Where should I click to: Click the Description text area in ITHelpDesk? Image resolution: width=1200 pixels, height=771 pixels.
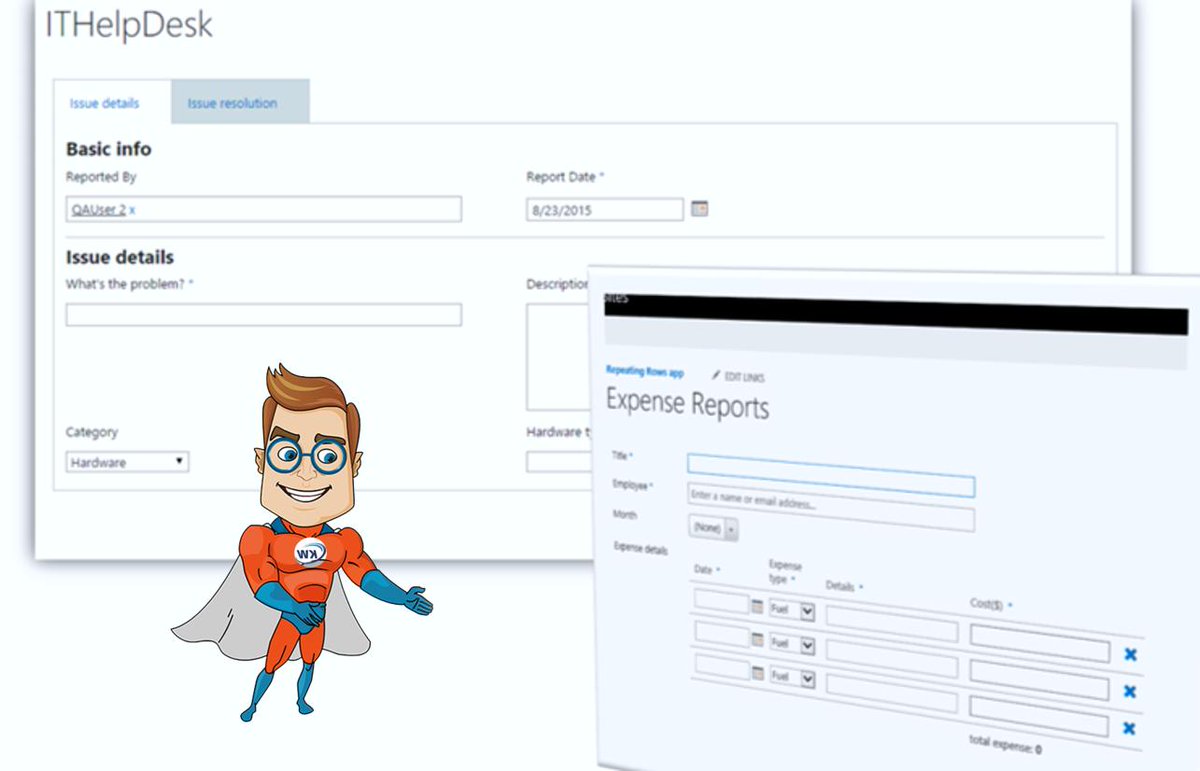click(x=558, y=356)
